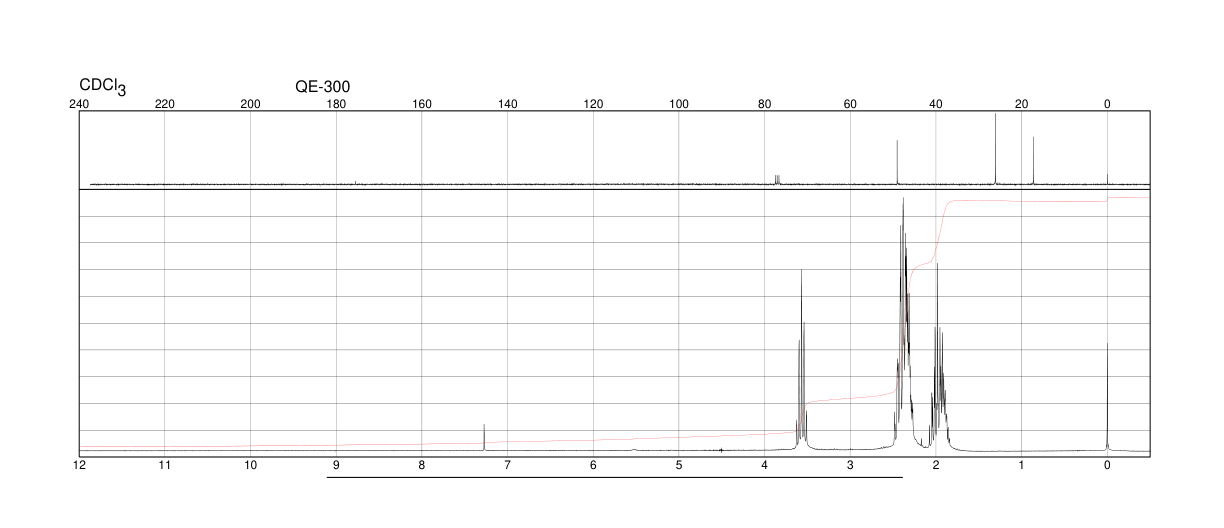Click the 5 ppm proton axis label
1224x528 pixels.
679,465
